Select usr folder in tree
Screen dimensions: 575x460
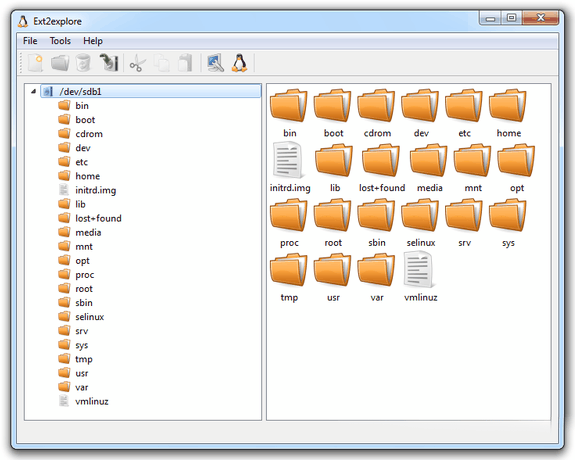(73, 373)
